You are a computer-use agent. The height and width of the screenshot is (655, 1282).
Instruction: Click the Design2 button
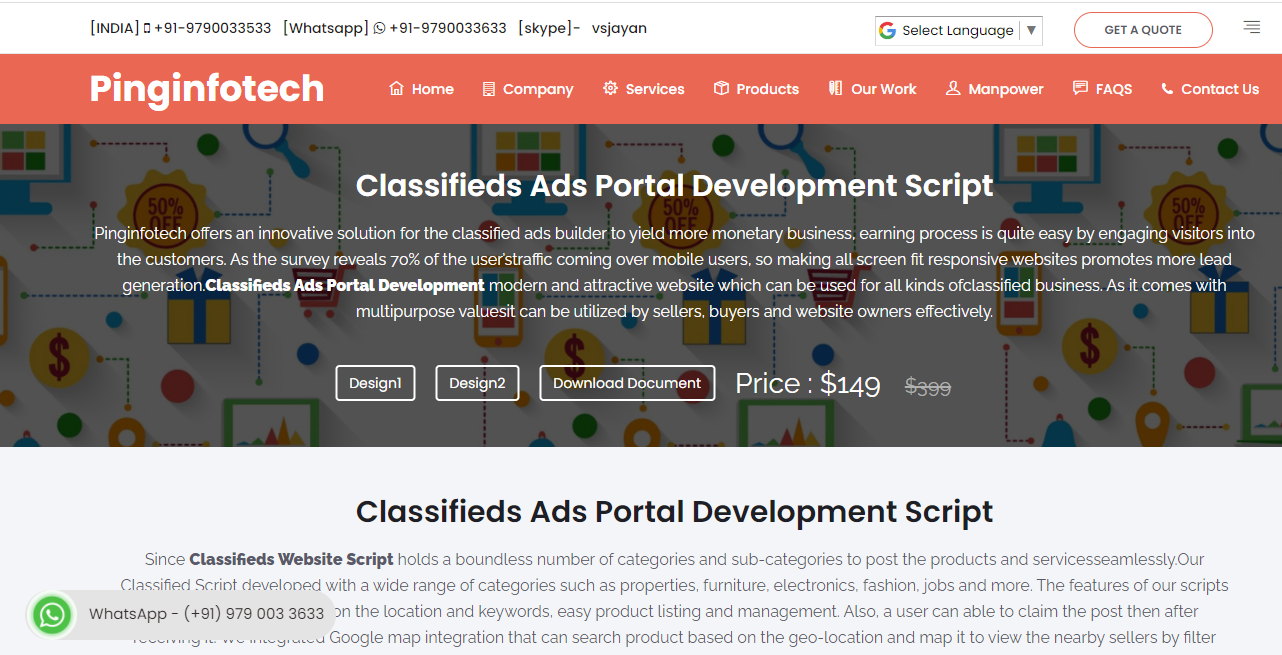pos(477,382)
